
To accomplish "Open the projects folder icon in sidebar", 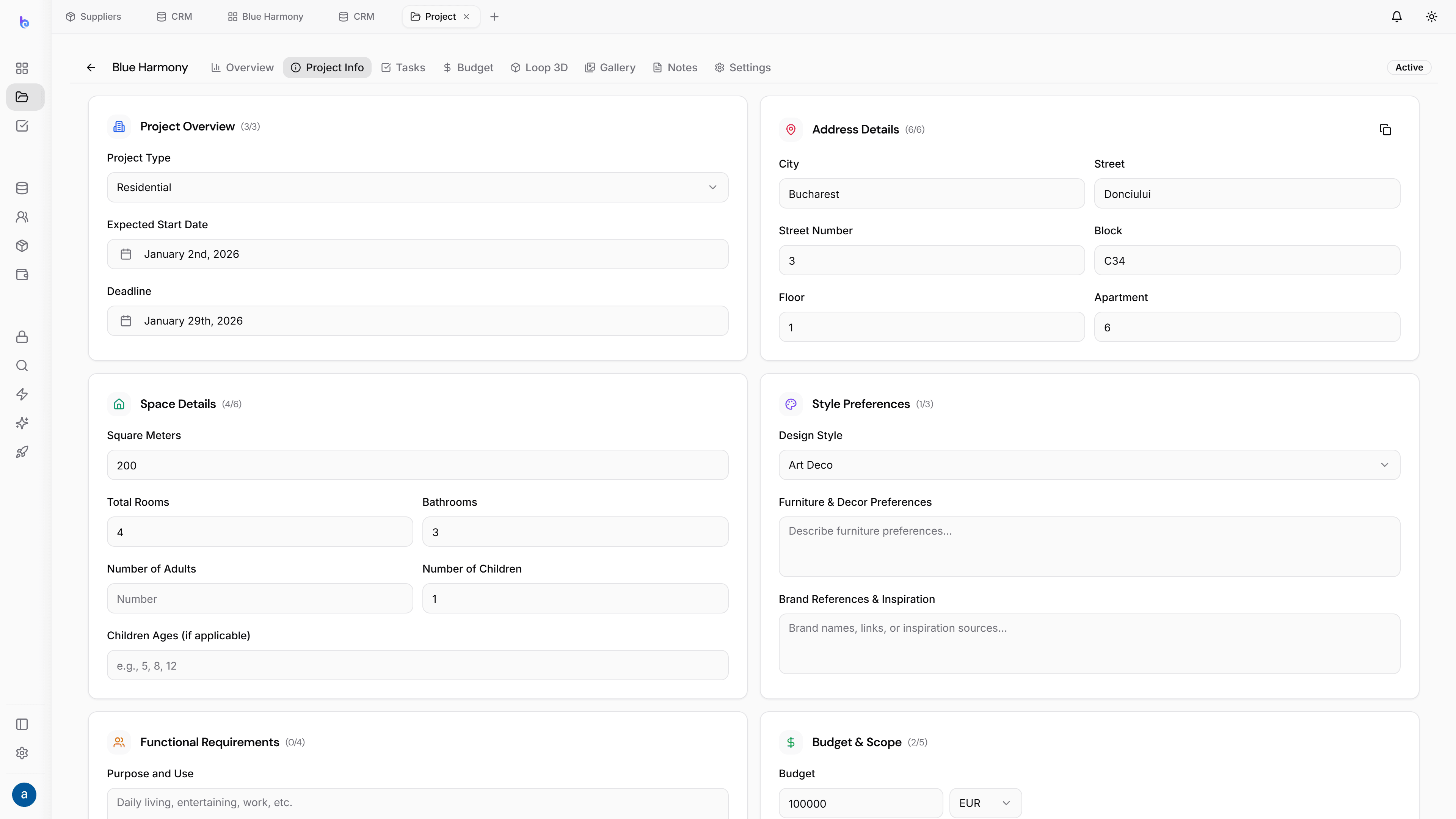I will click(x=22, y=97).
